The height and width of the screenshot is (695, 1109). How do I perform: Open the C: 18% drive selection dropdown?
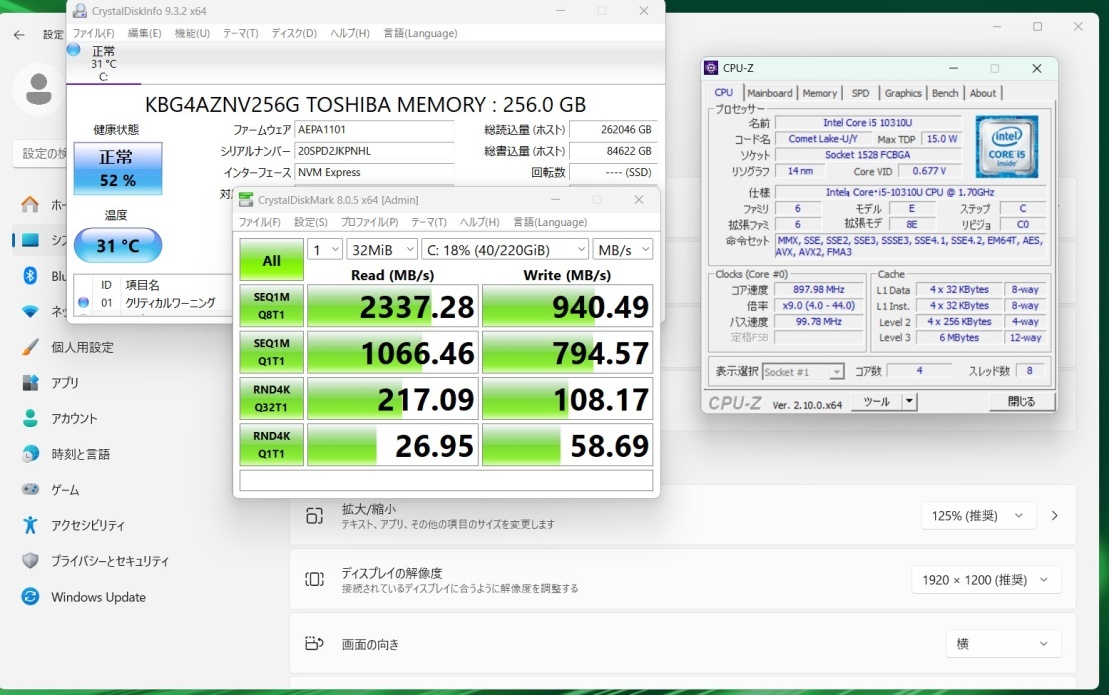pyautogui.click(x=504, y=249)
